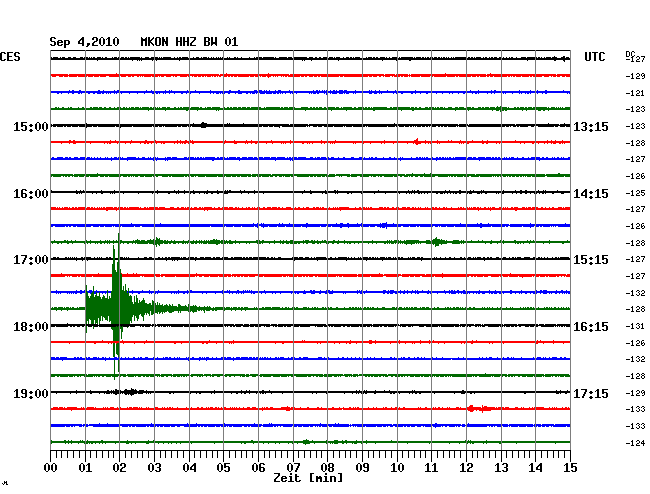Click minute label '13' on time axis
Image resolution: width=650 pixels, height=494 pixels.
pos(501,467)
